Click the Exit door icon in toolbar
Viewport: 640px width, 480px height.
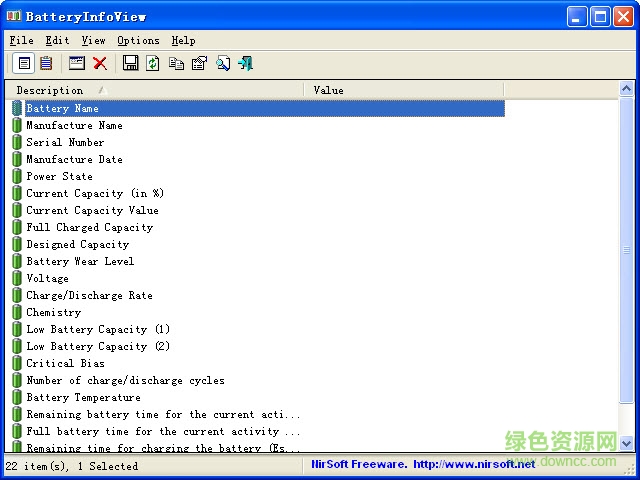pyautogui.click(x=245, y=63)
